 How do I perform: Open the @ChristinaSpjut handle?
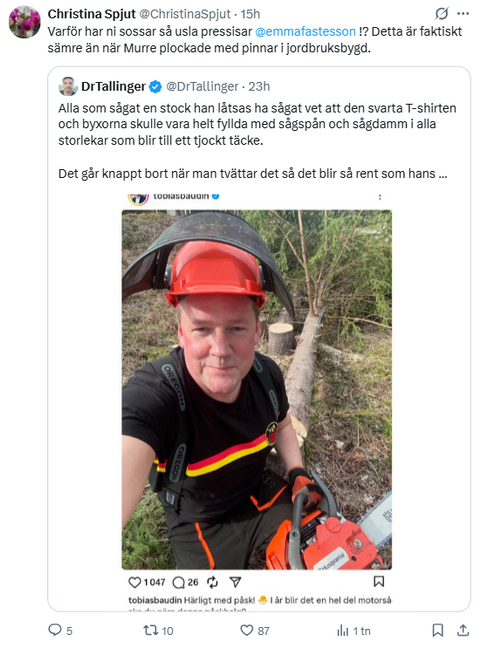(x=185, y=14)
